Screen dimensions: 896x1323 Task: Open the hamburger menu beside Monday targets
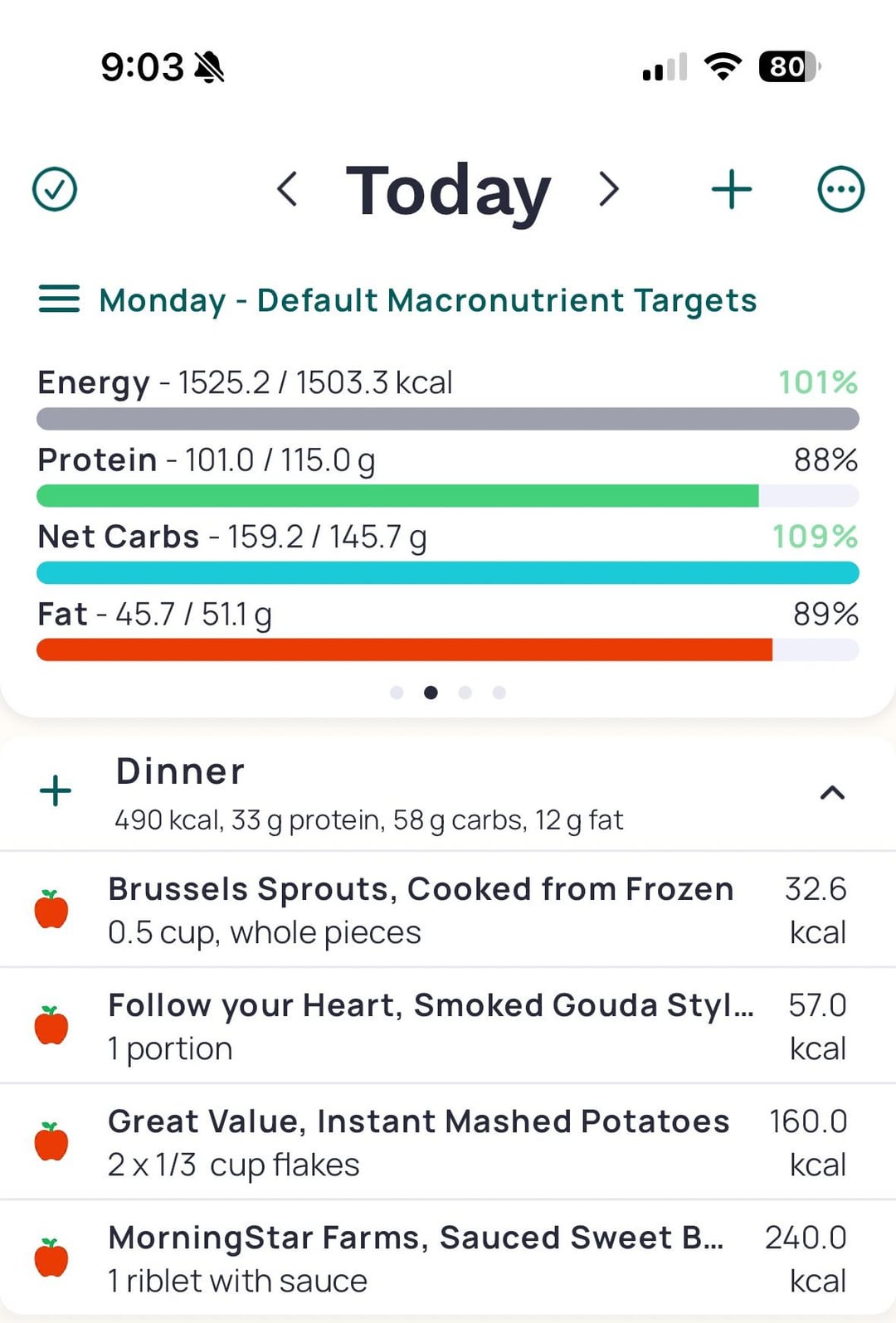(59, 299)
